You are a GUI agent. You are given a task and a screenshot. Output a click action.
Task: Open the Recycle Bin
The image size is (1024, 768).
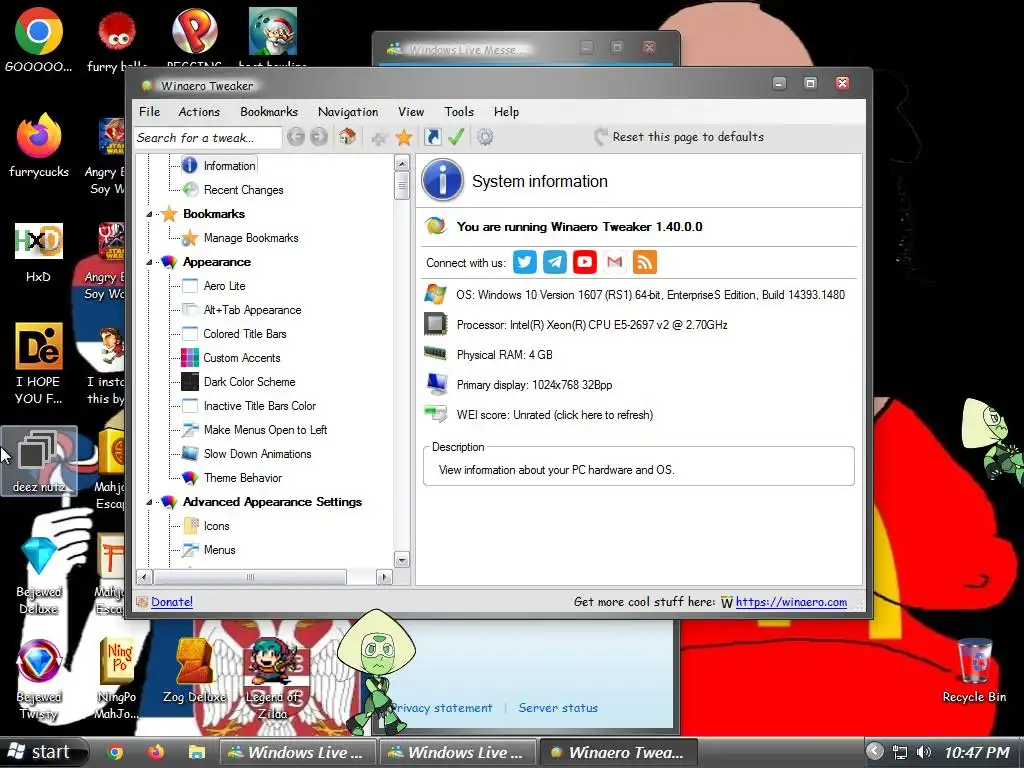click(974, 671)
